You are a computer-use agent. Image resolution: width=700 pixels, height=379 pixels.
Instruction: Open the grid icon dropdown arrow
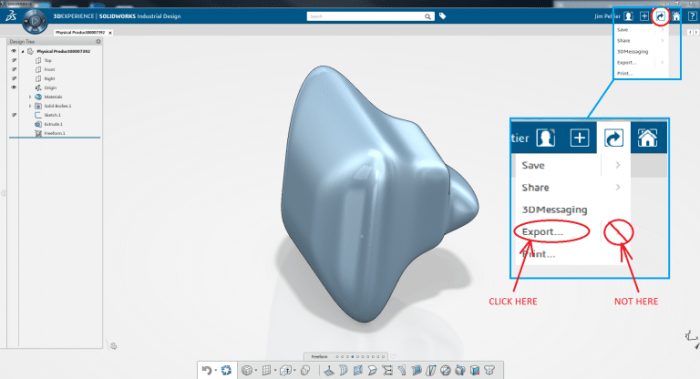pos(275,370)
